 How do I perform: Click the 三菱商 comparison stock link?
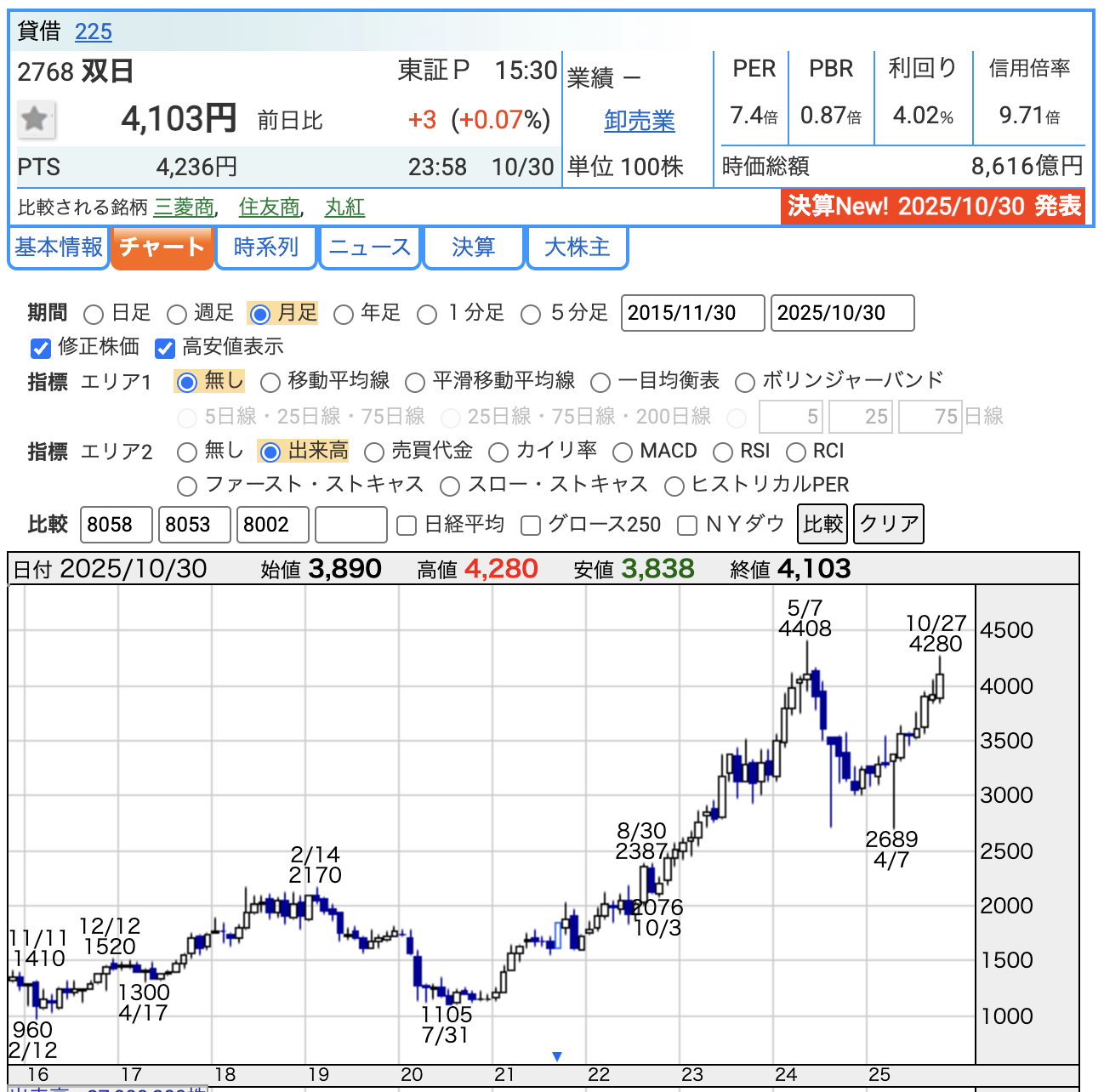click(184, 208)
